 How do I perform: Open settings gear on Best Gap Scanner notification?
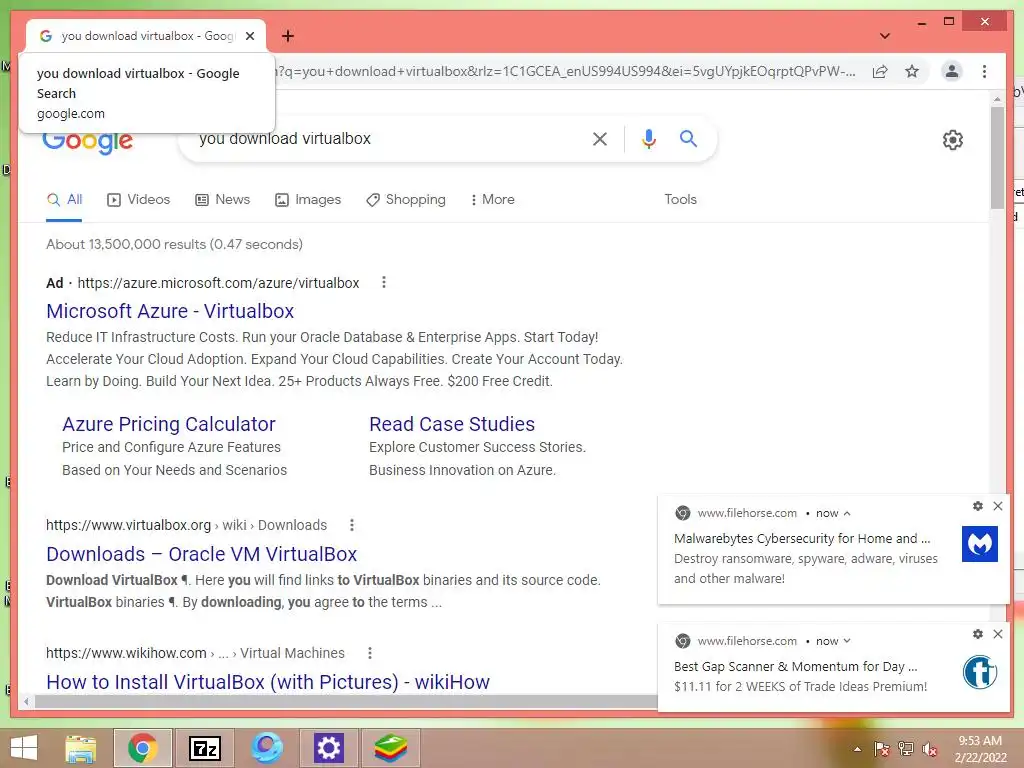[x=978, y=634]
